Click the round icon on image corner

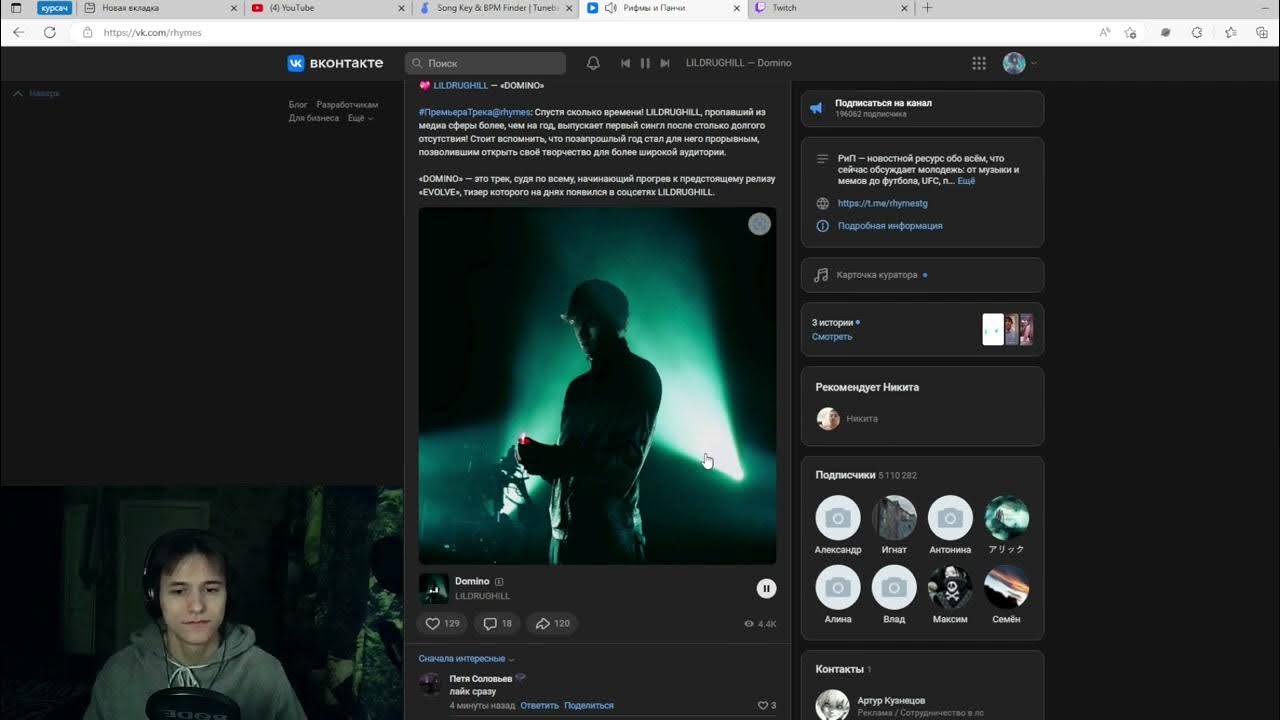[x=760, y=224]
